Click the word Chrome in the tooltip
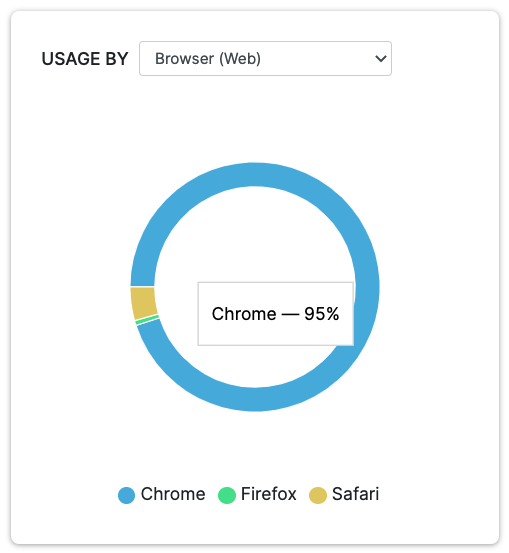Image resolution: width=509 pixels, height=553 pixels. tap(244, 314)
